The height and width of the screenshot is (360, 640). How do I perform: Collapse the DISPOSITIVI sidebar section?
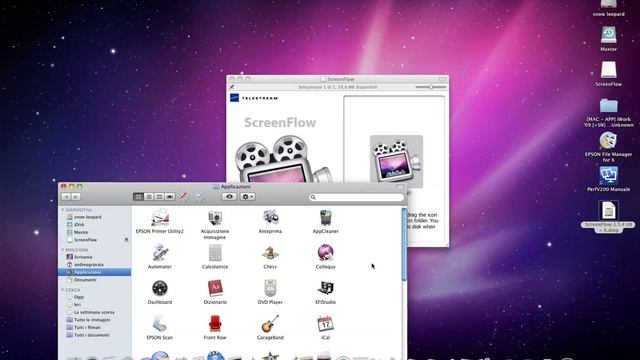coord(63,210)
